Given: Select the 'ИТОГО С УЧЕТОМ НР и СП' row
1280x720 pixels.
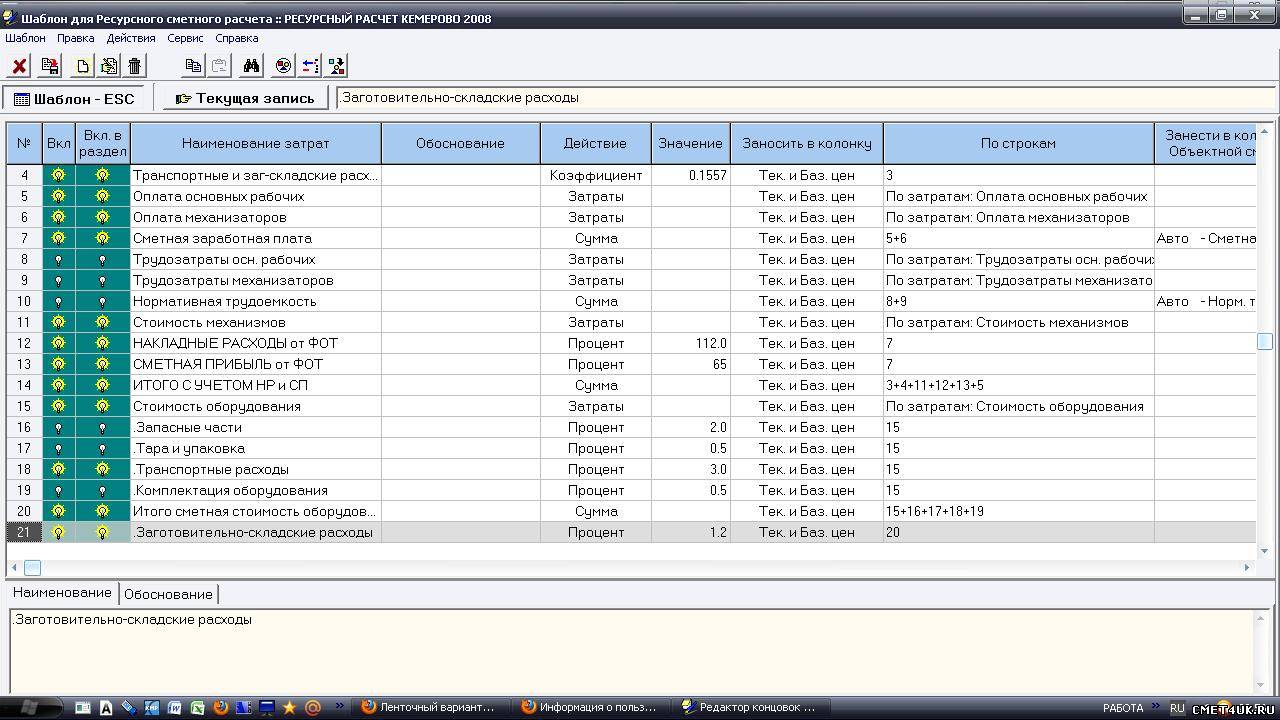Looking at the screenshot, I should (x=631, y=385).
